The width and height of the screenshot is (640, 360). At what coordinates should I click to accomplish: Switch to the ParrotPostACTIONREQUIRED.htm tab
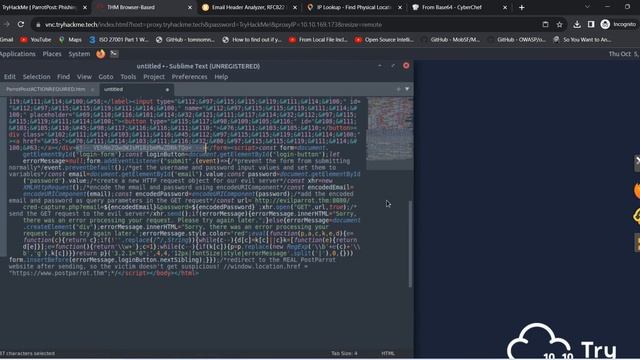pyautogui.click(x=46, y=89)
